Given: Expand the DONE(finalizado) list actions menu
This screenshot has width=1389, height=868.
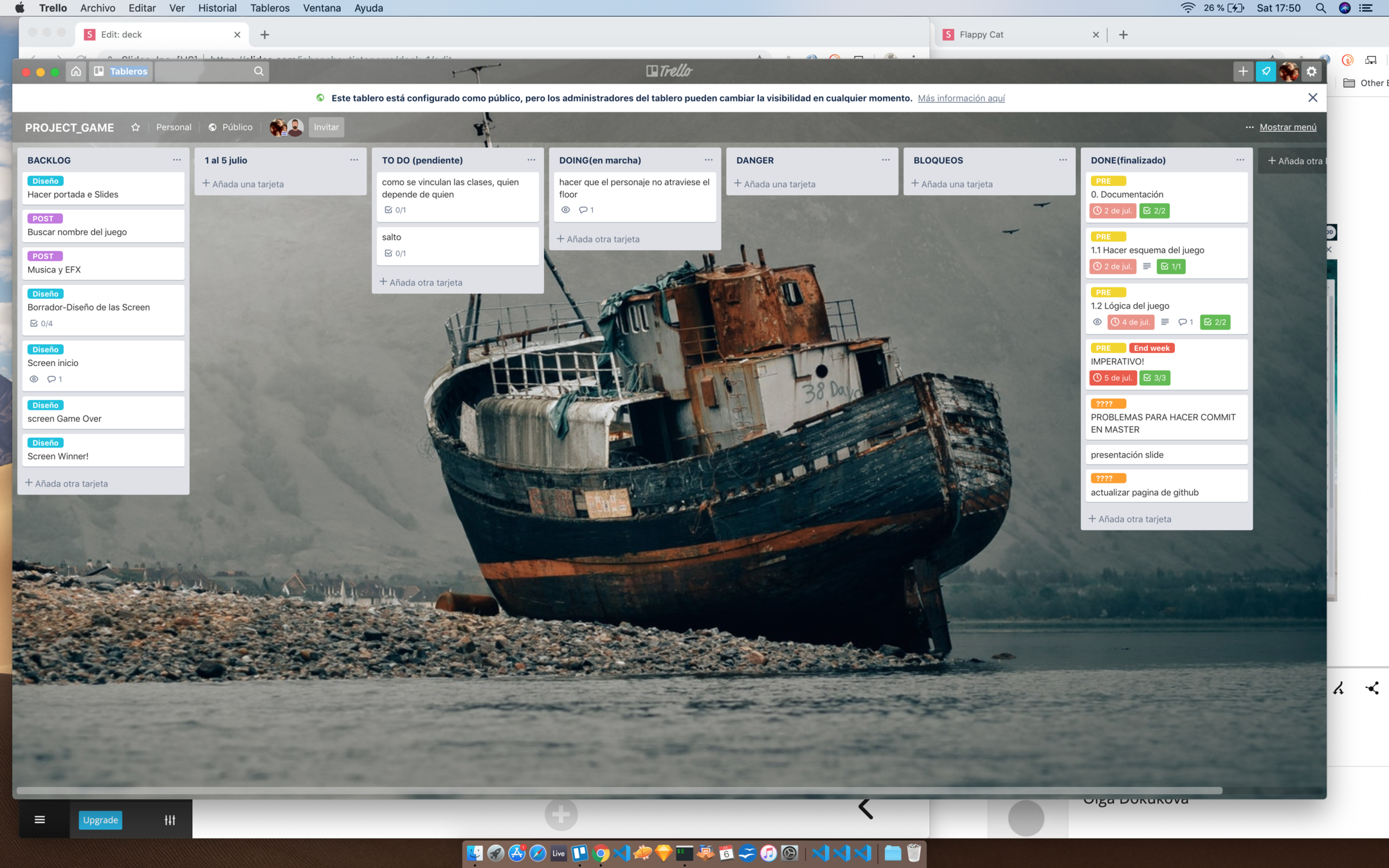Looking at the screenshot, I should (x=1240, y=160).
